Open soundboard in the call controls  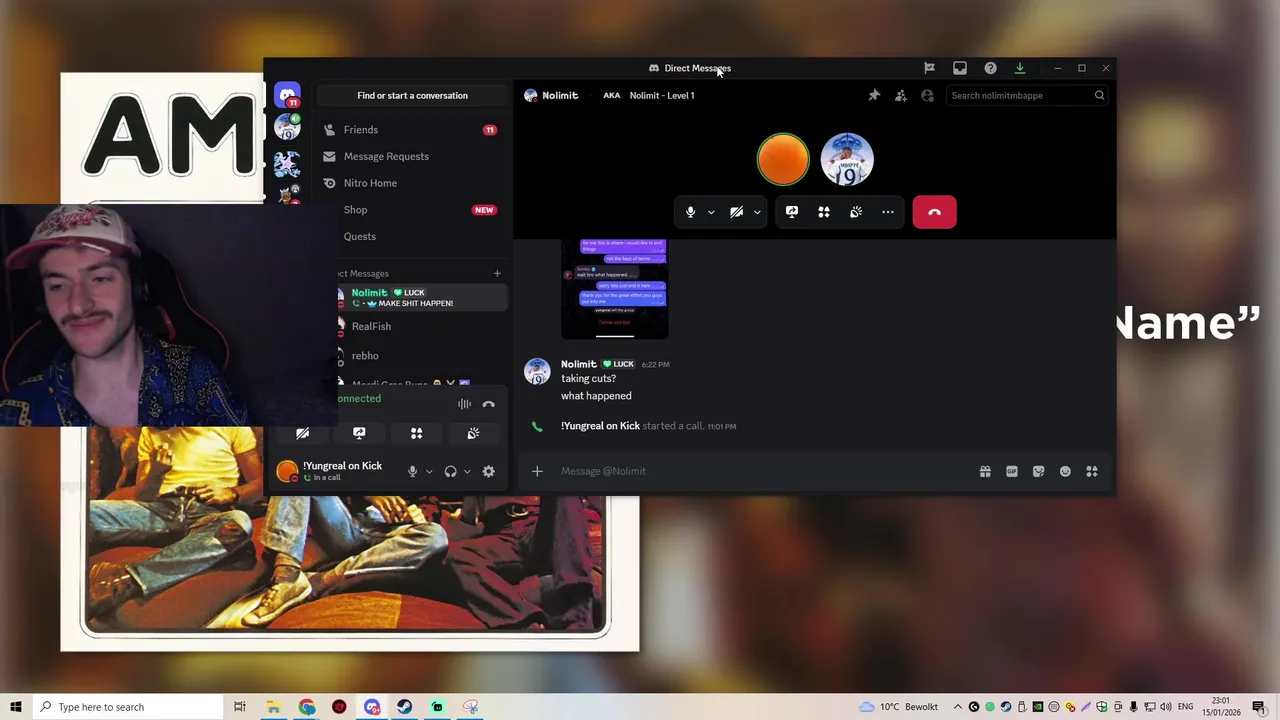click(x=856, y=212)
